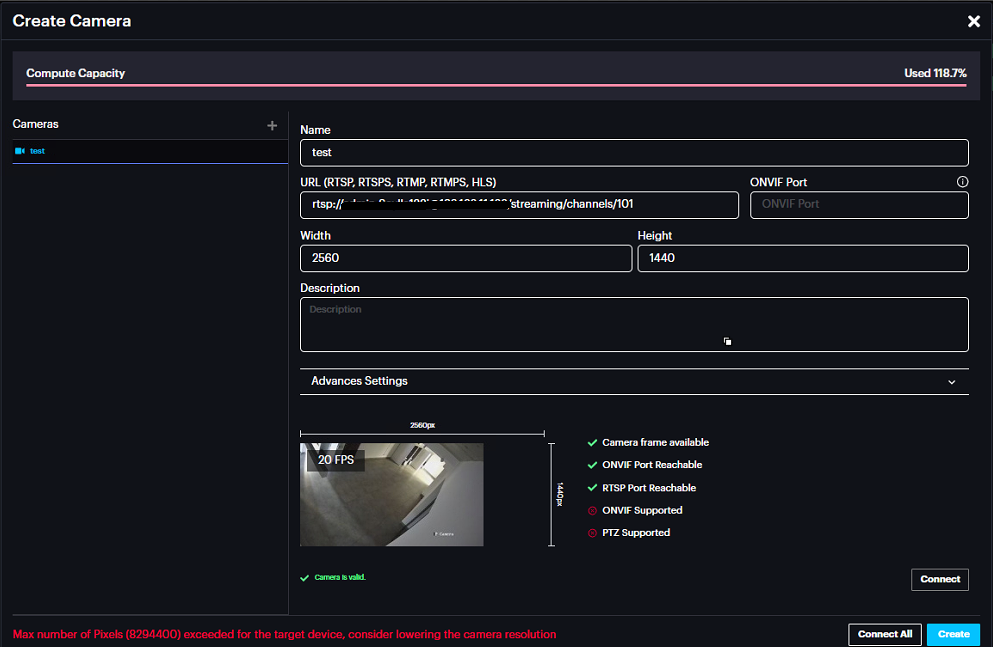Focus the Name input field
Image resolution: width=993 pixels, height=647 pixels.
(x=634, y=153)
